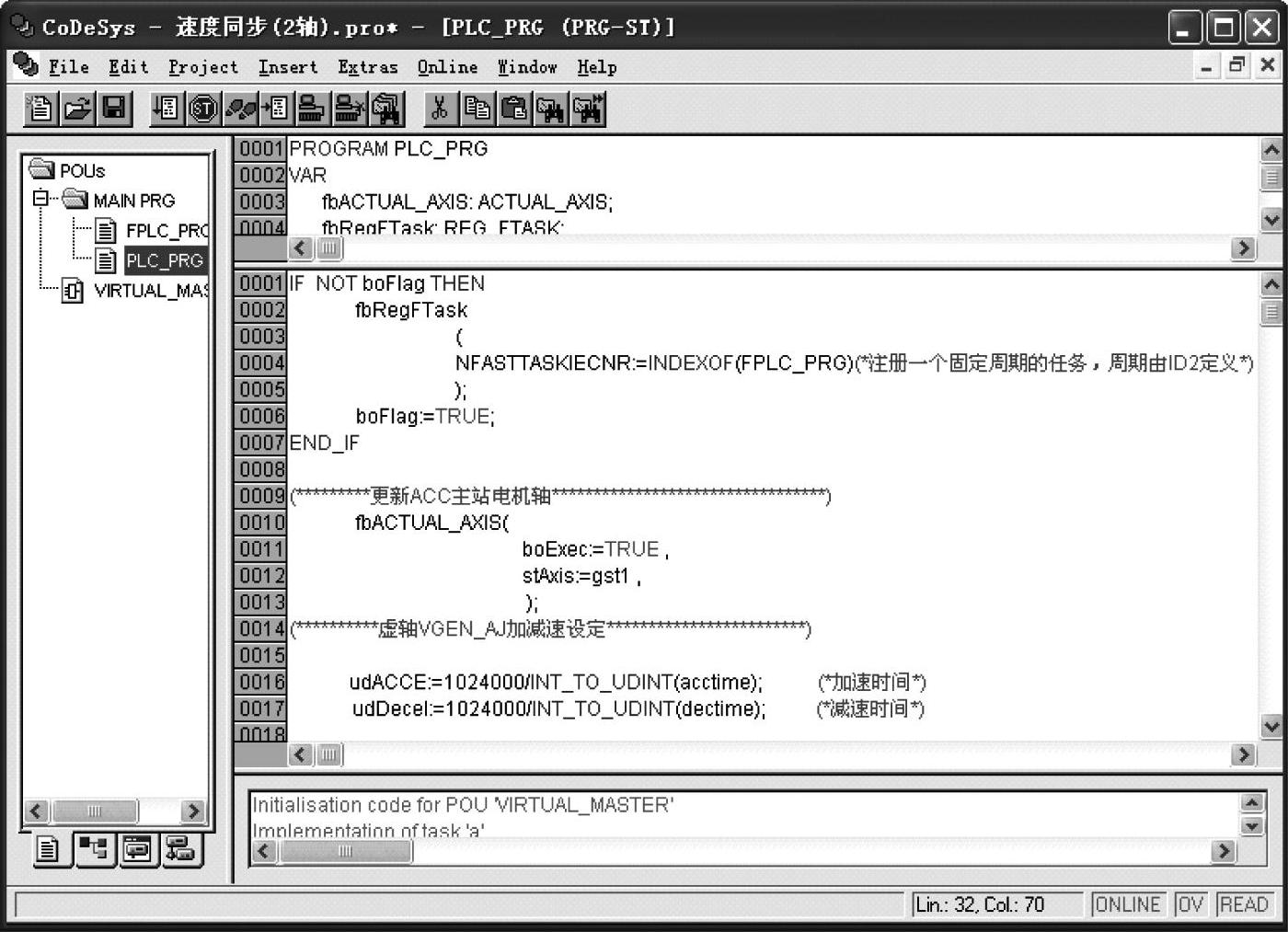Click the Logout from PLC icon

pyautogui.click(x=350, y=109)
